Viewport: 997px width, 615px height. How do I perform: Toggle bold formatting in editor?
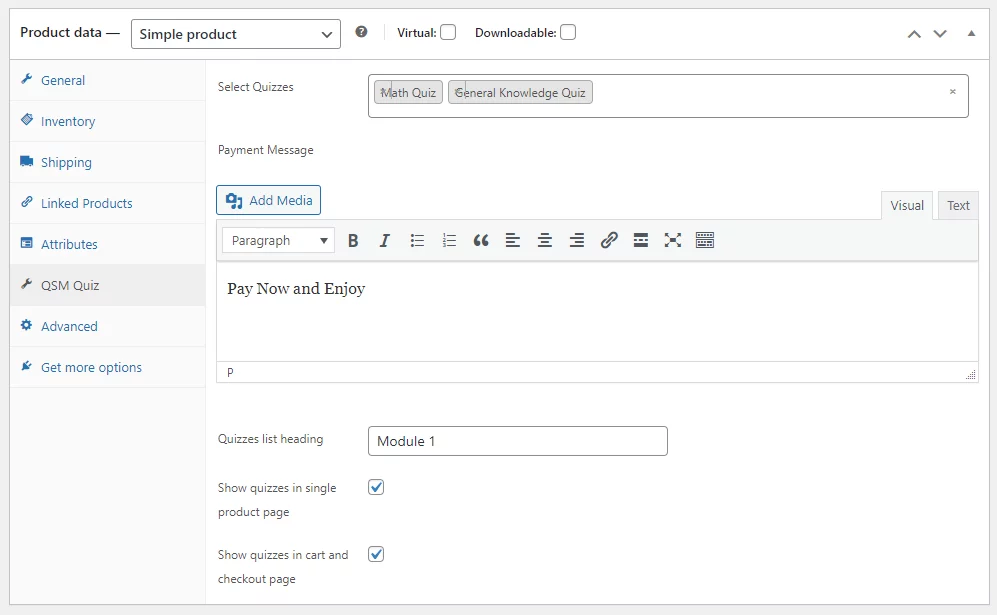pyautogui.click(x=353, y=240)
